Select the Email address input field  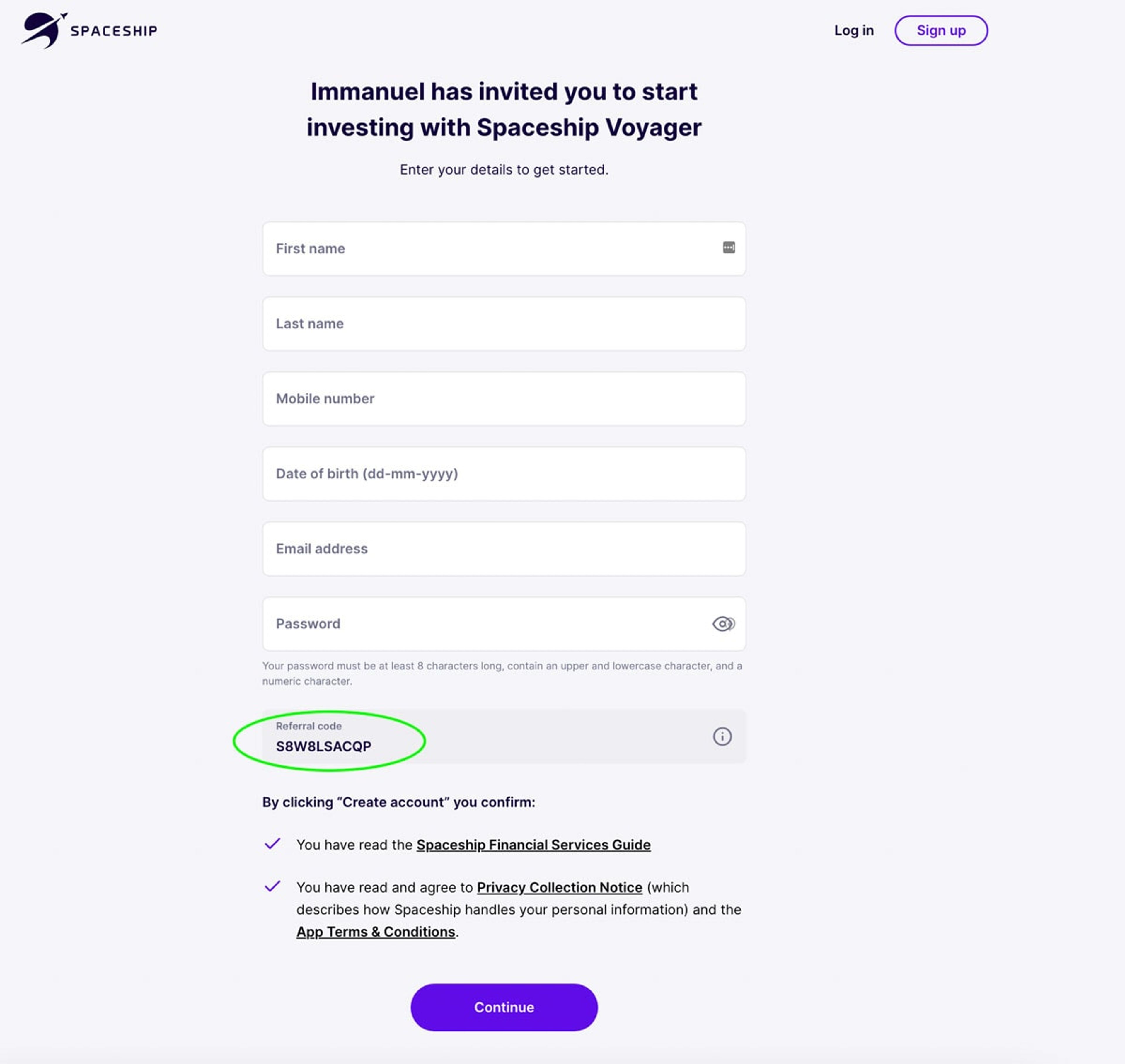coord(504,548)
